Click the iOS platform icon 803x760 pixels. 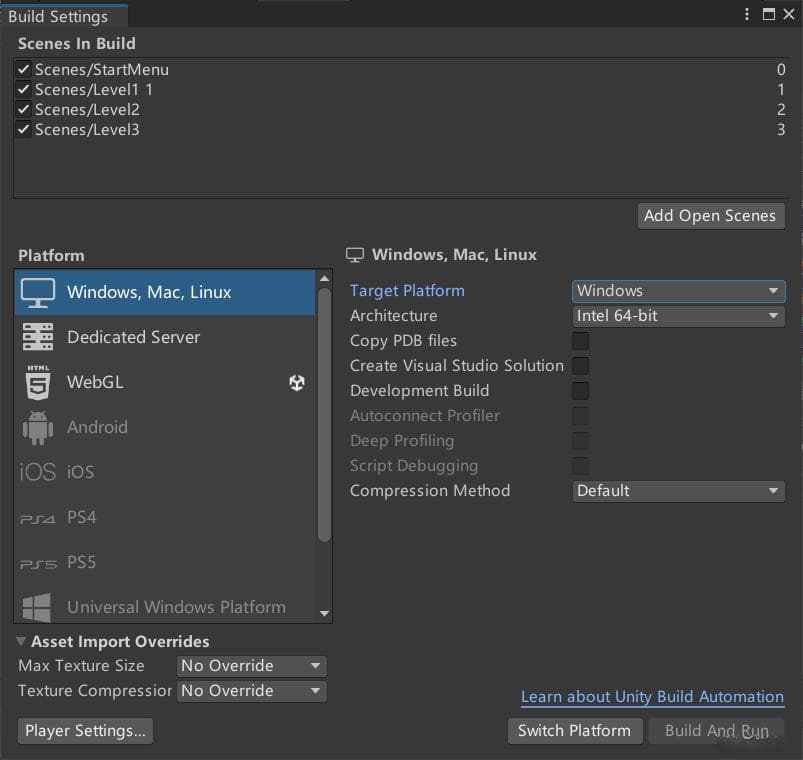(37, 472)
